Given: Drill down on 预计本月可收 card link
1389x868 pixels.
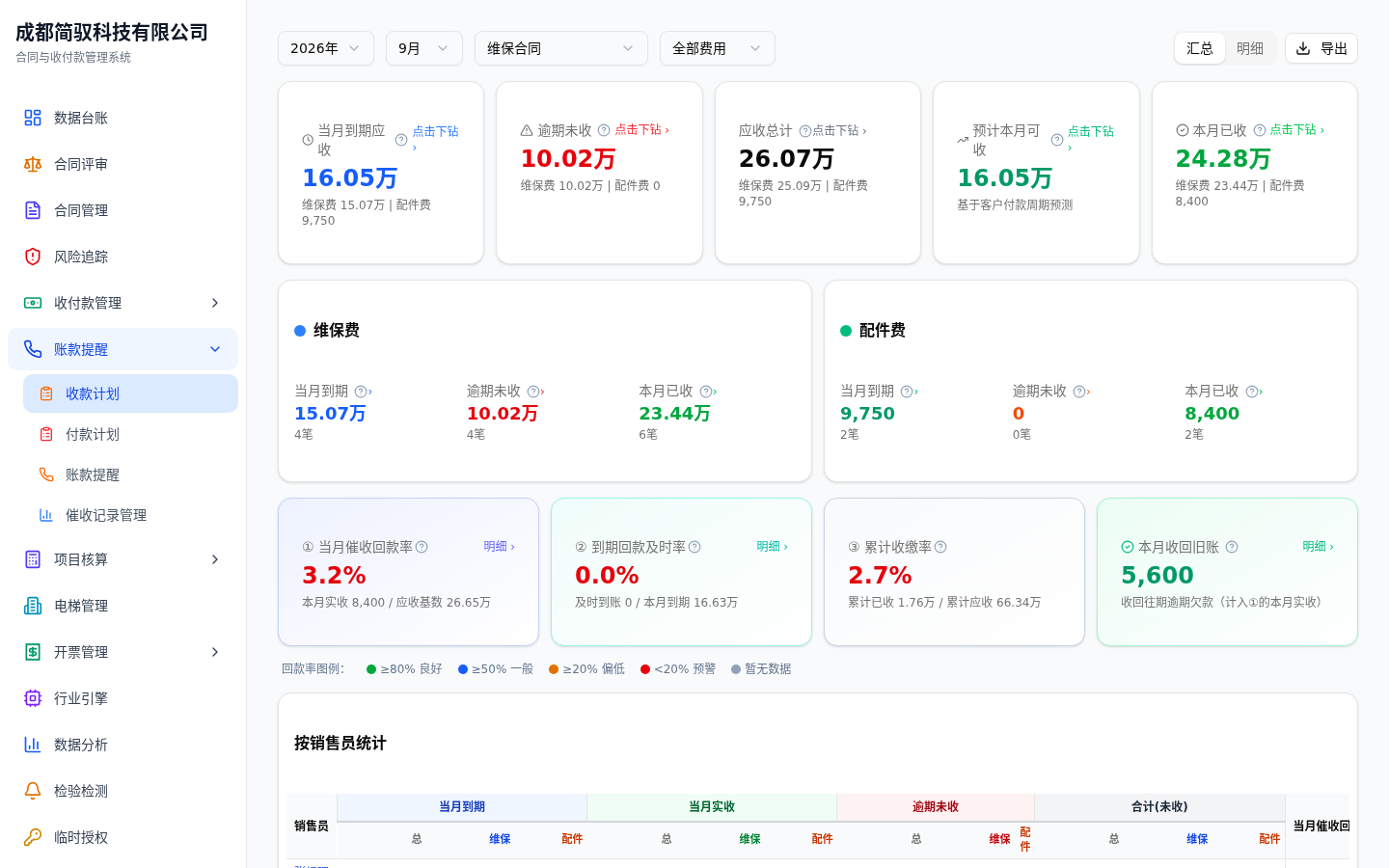Looking at the screenshot, I should [x=1090, y=138].
